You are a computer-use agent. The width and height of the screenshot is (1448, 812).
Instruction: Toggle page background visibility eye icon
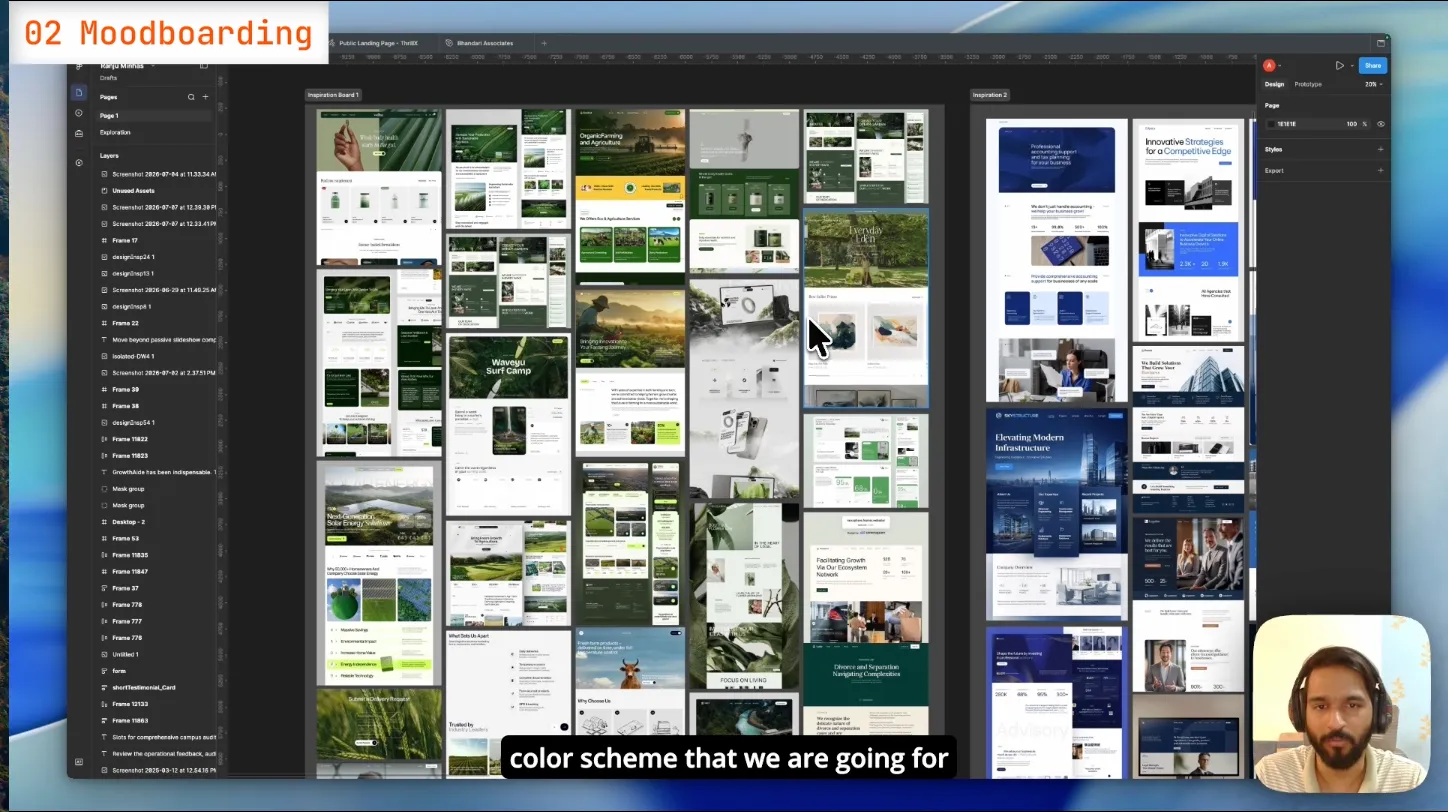[x=1381, y=124]
